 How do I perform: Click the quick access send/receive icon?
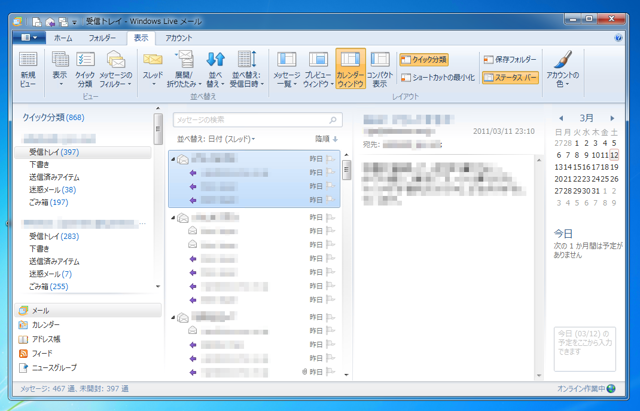click(63, 21)
